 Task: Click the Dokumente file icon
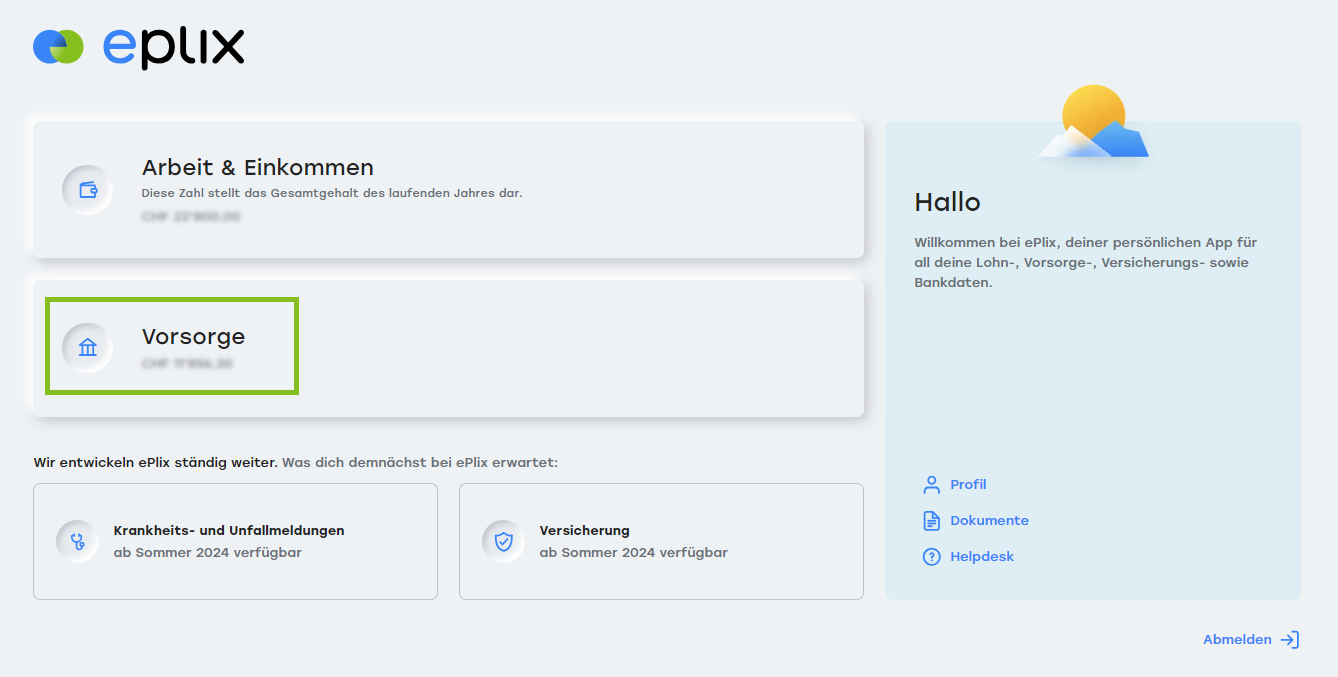point(931,521)
